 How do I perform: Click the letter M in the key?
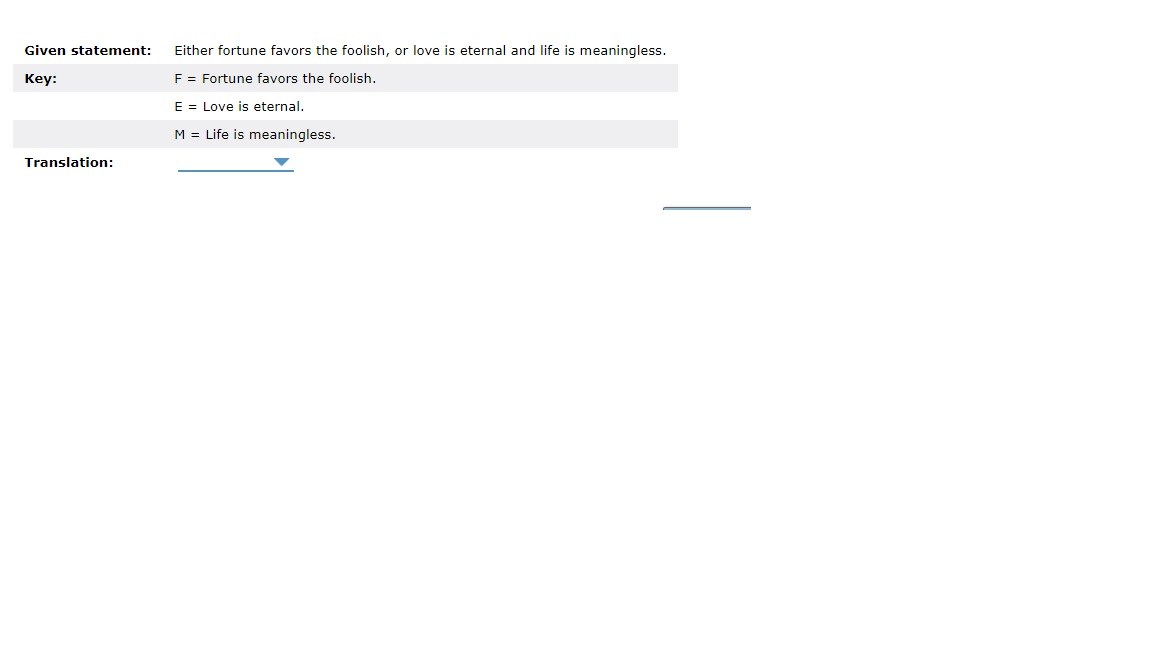point(180,134)
